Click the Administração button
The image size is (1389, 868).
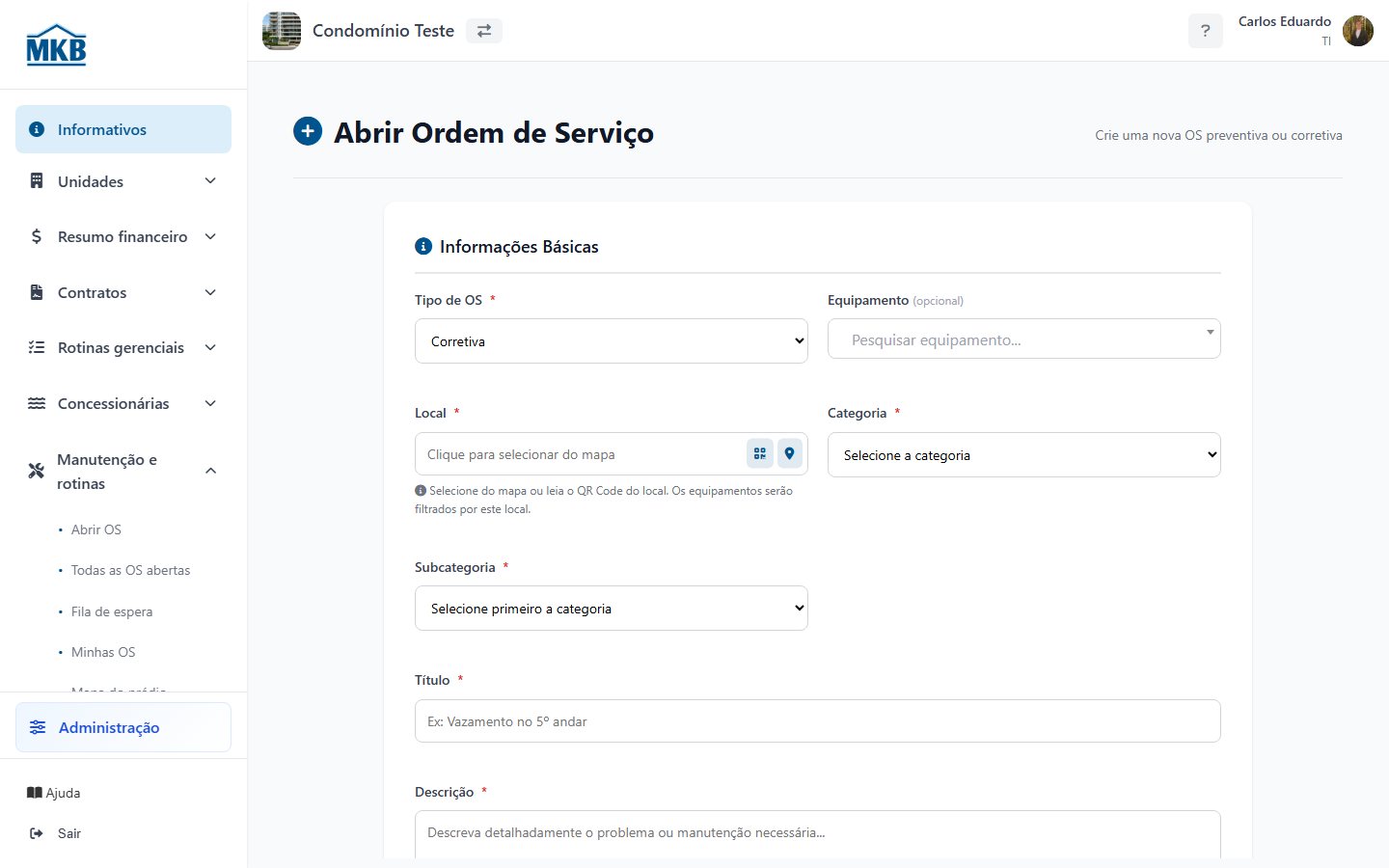(123, 727)
